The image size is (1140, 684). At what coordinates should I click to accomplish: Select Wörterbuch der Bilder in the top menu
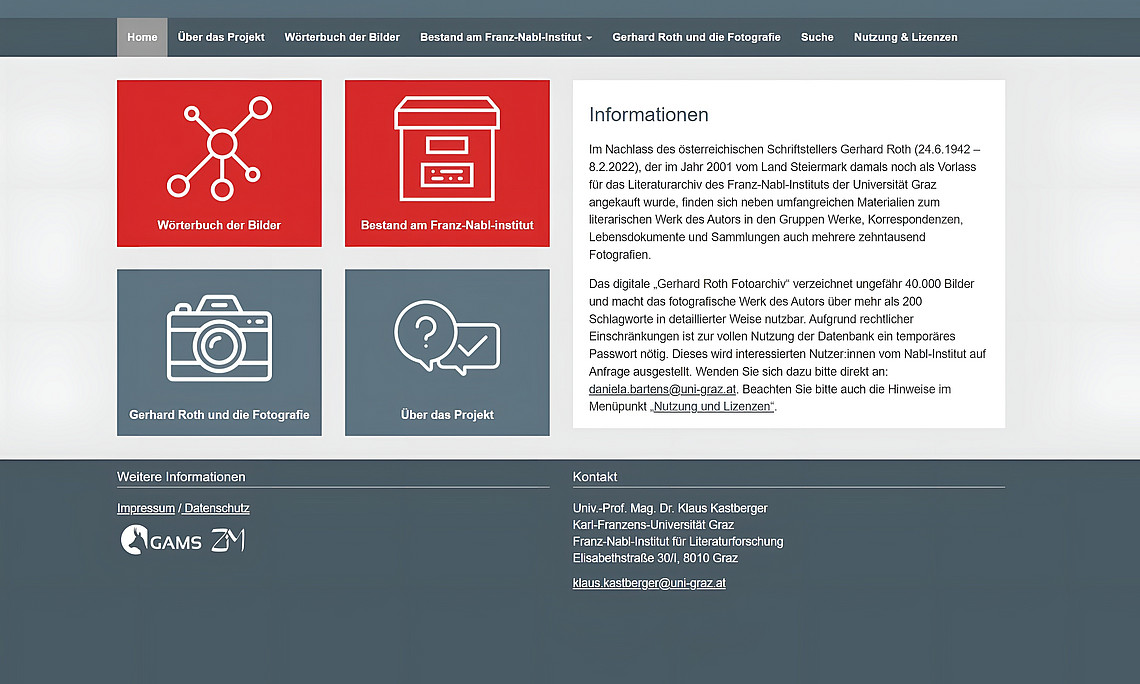[342, 37]
